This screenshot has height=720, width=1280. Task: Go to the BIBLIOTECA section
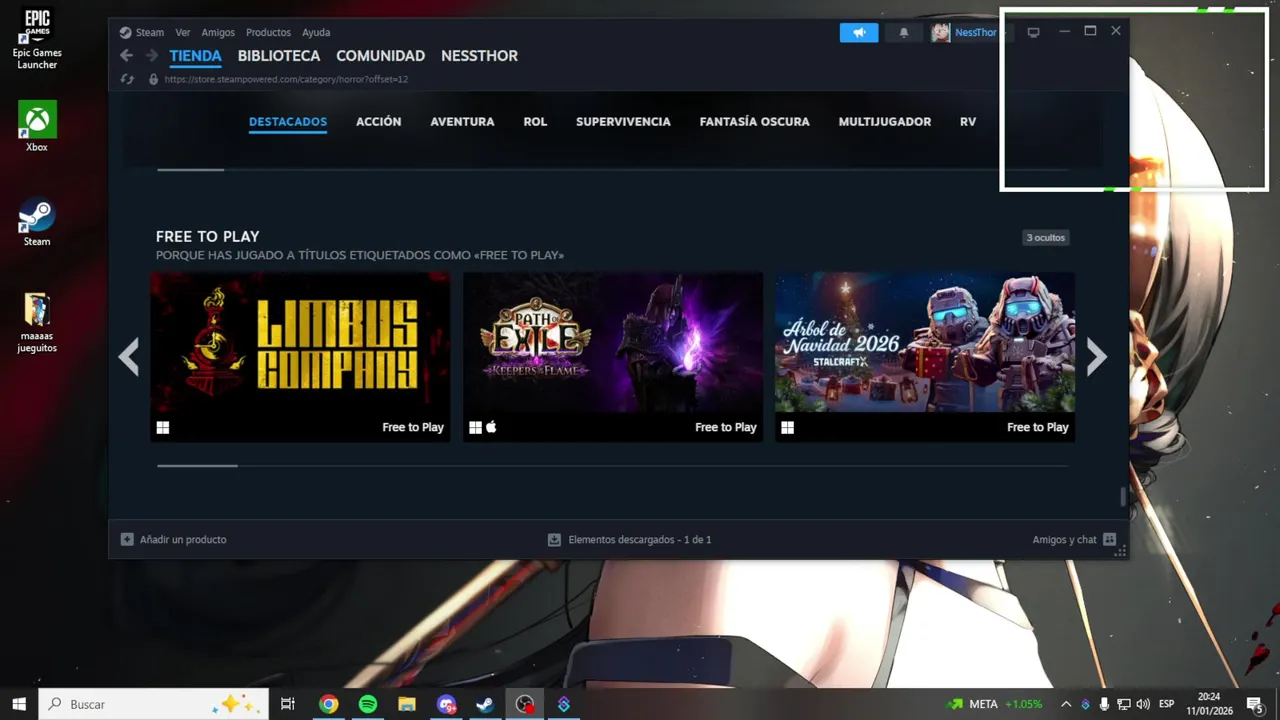(x=279, y=56)
